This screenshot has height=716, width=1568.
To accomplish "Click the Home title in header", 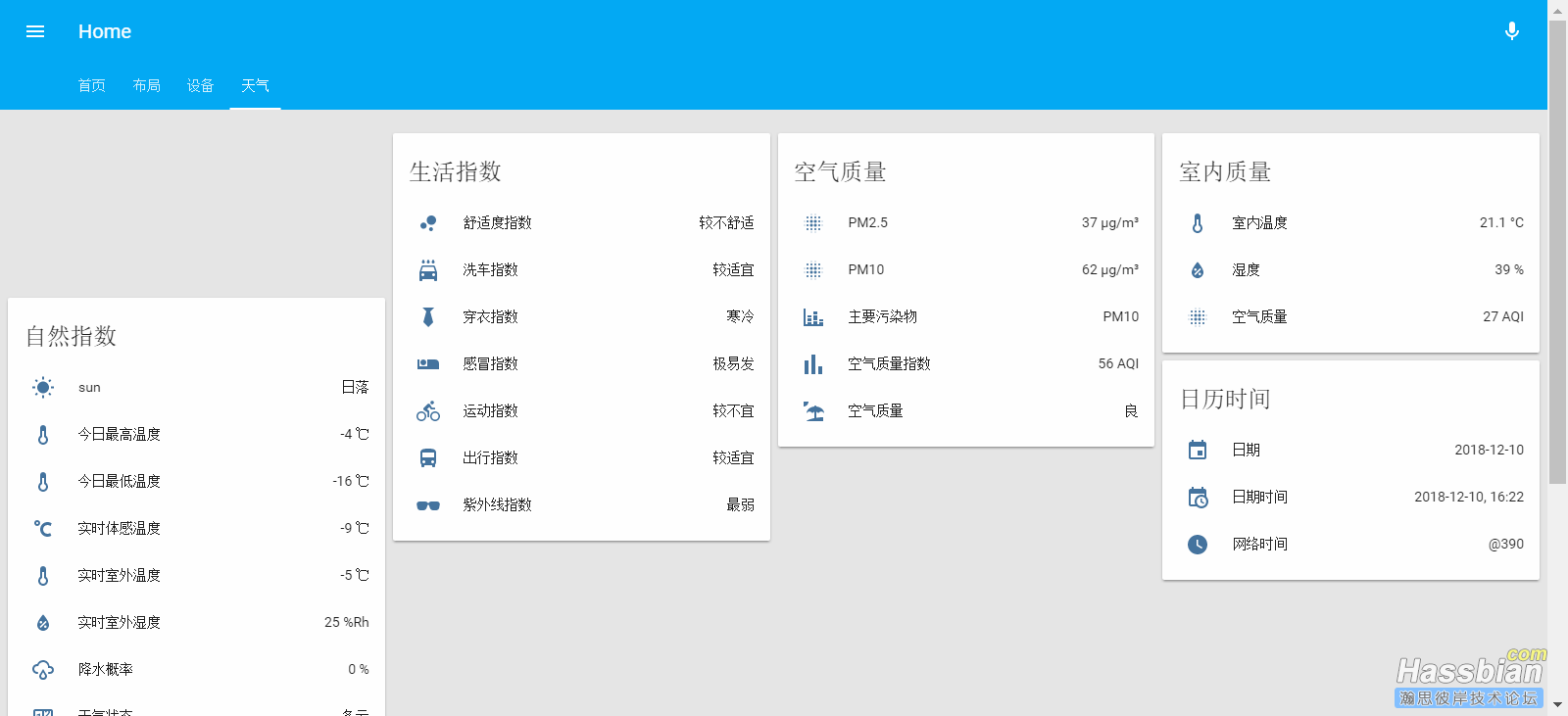I will tap(105, 31).
